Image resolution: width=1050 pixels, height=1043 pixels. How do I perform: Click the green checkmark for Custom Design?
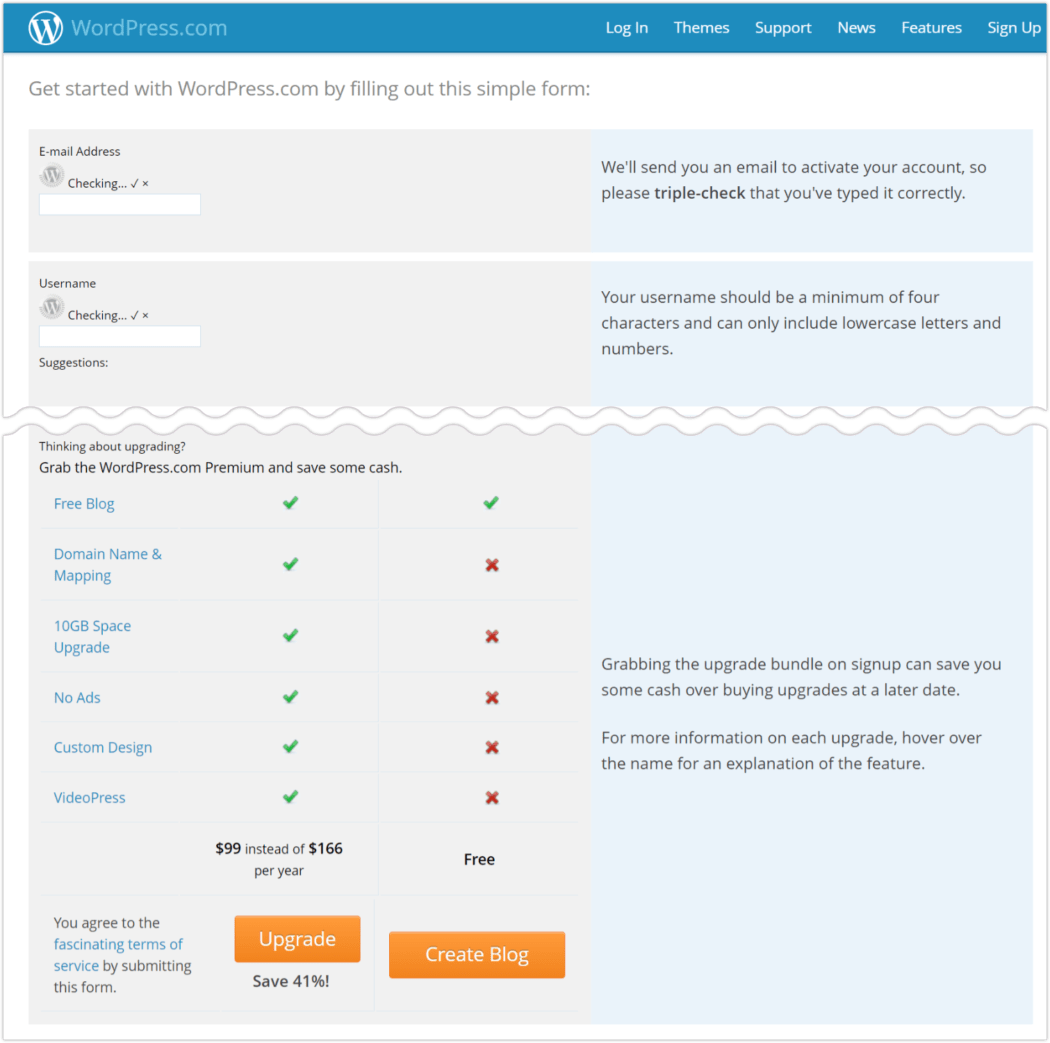290,747
